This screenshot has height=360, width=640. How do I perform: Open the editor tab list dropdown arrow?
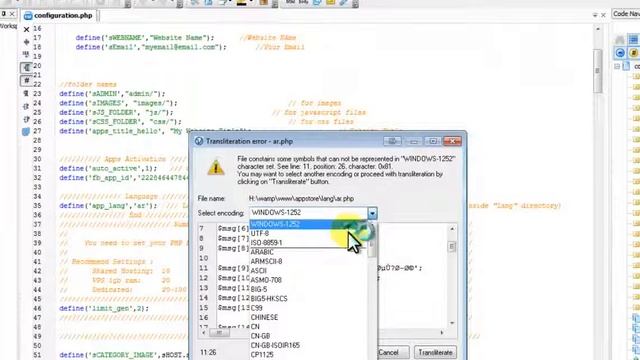595,15
